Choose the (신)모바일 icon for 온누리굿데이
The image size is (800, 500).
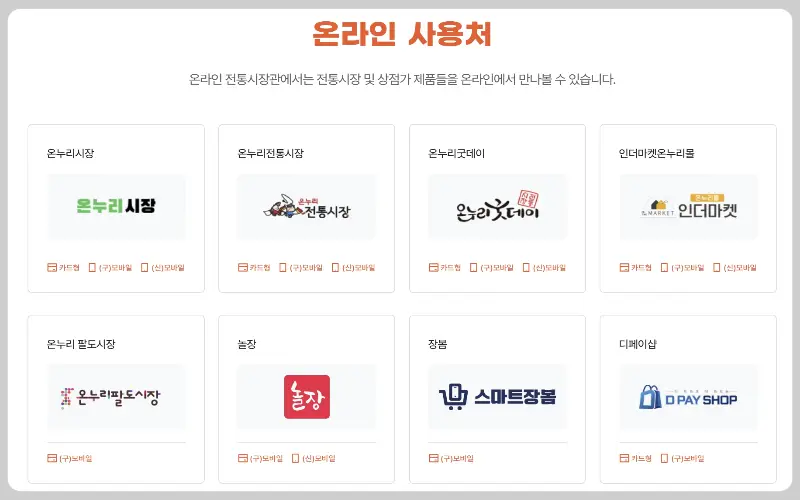click(526, 267)
